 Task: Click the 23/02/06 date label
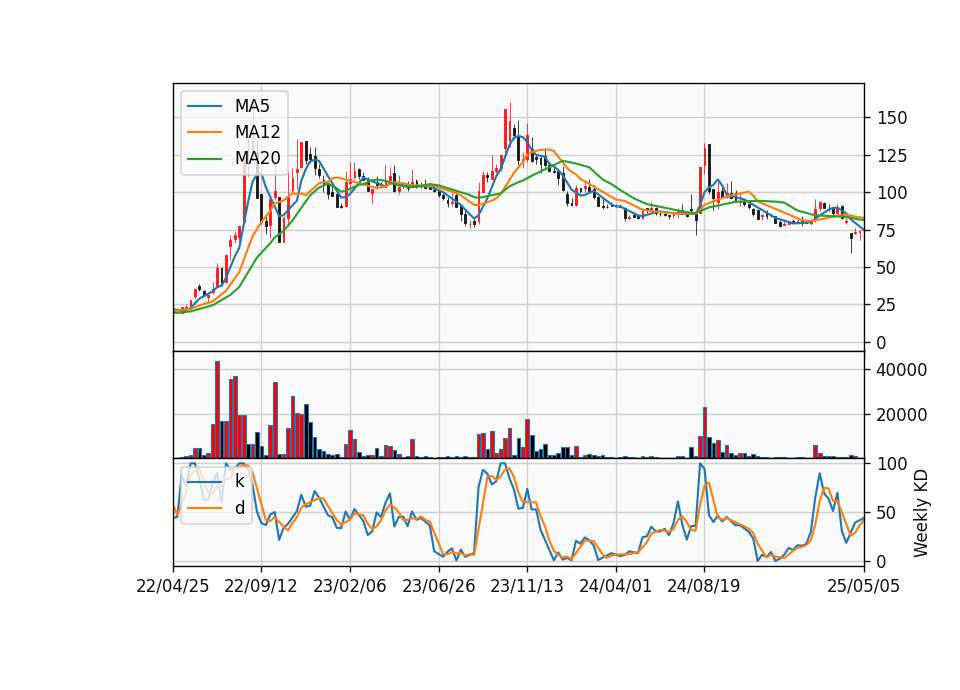point(350,586)
